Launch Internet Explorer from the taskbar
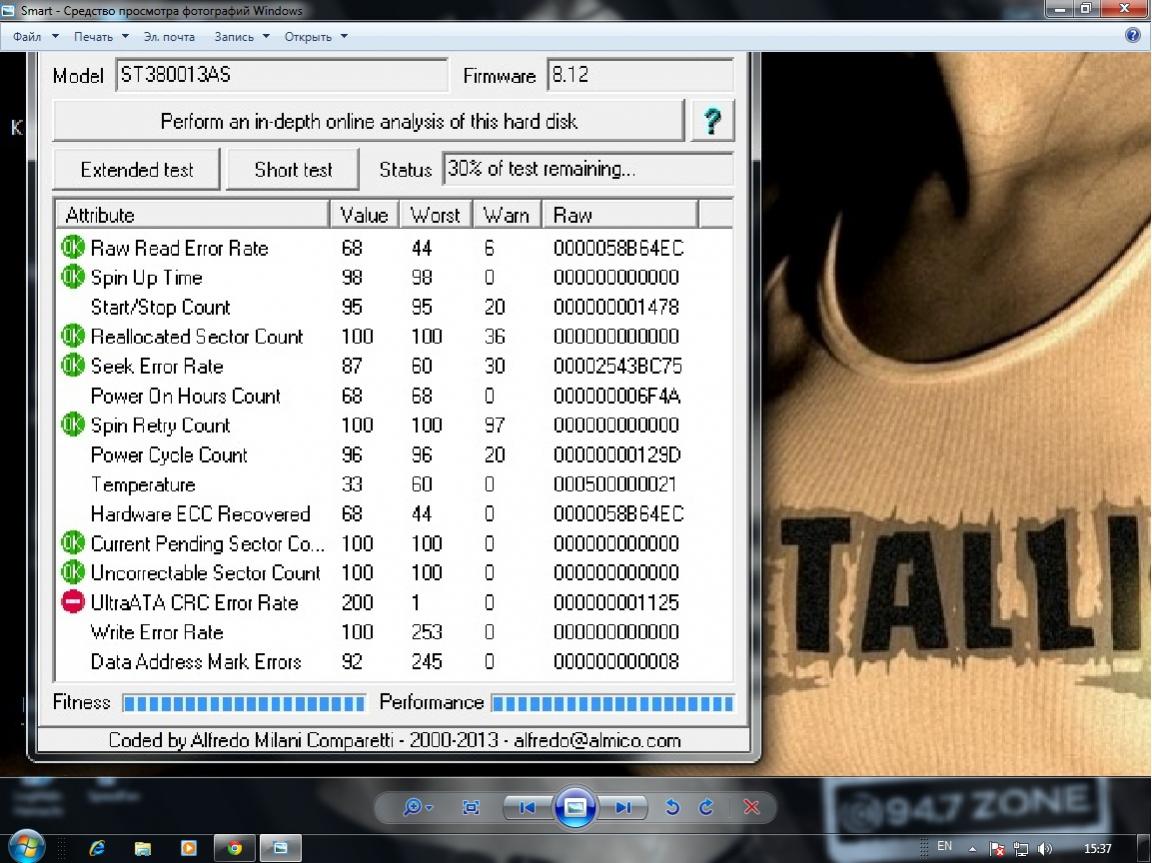 click(97, 848)
